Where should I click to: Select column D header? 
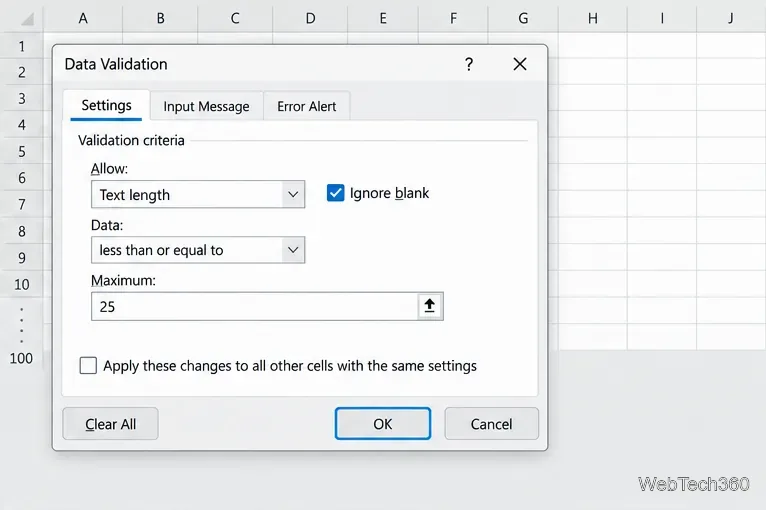point(310,19)
